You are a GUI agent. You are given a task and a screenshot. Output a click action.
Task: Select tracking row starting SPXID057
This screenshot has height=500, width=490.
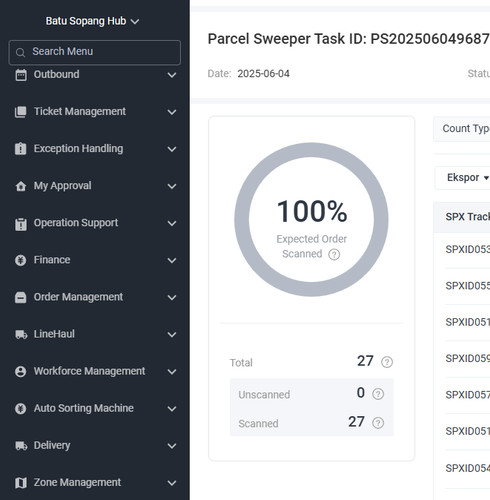point(468,395)
